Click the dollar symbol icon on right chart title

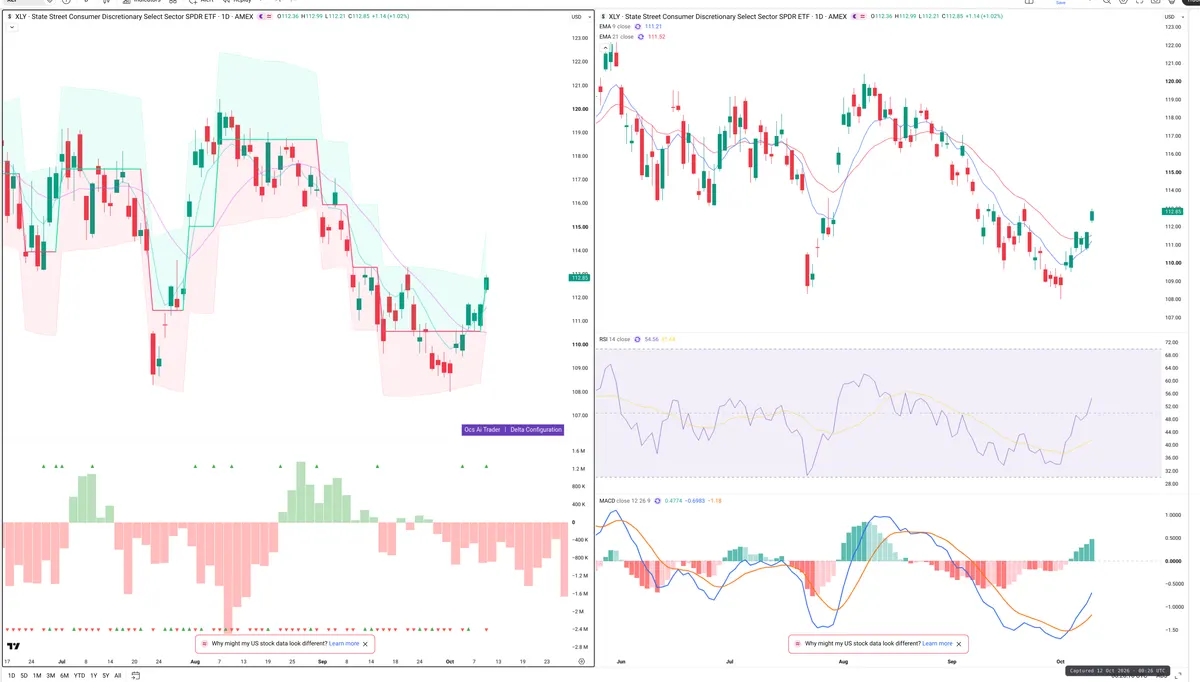(x=602, y=16)
